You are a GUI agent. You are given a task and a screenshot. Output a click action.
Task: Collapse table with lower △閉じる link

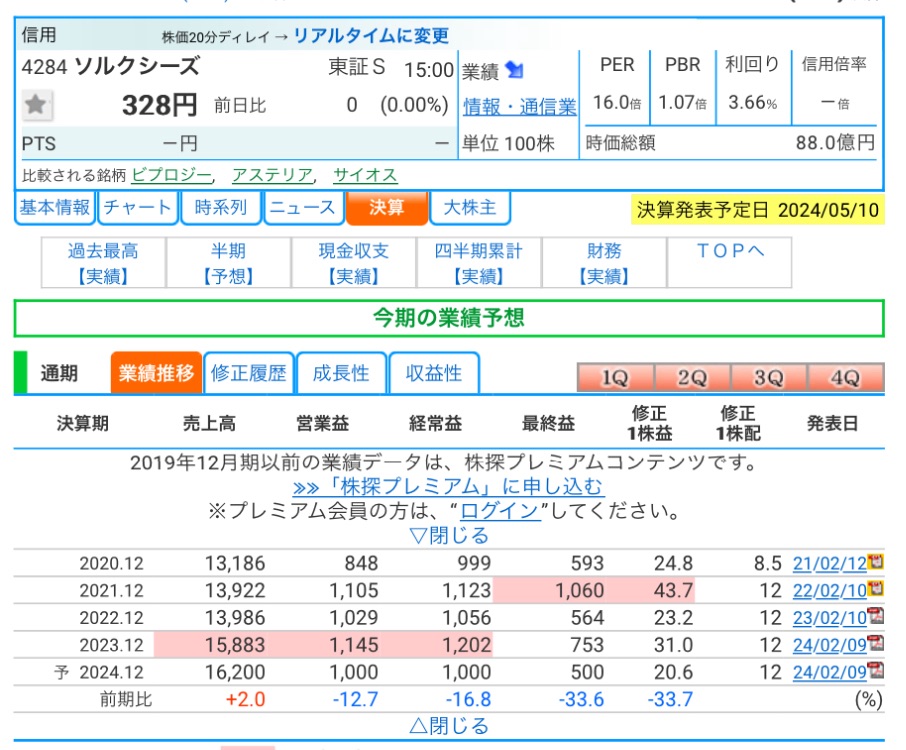tap(449, 726)
